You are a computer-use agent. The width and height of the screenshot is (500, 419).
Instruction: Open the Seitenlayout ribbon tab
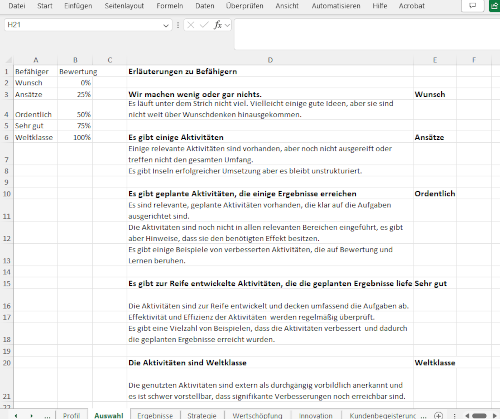(x=124, y=6)
